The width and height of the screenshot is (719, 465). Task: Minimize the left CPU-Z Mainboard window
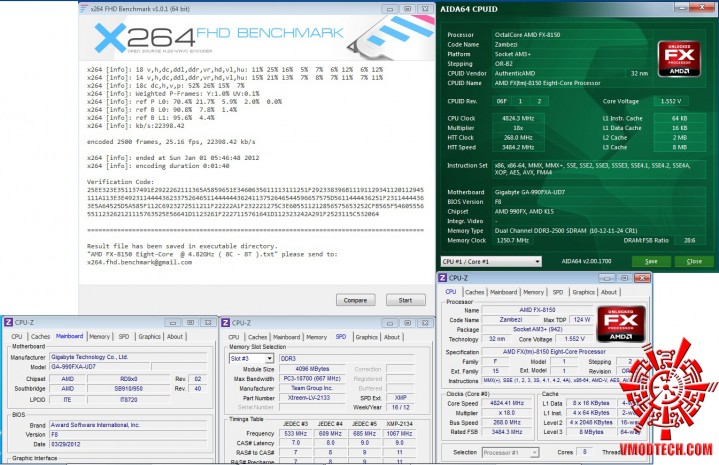tap(173, 322)
